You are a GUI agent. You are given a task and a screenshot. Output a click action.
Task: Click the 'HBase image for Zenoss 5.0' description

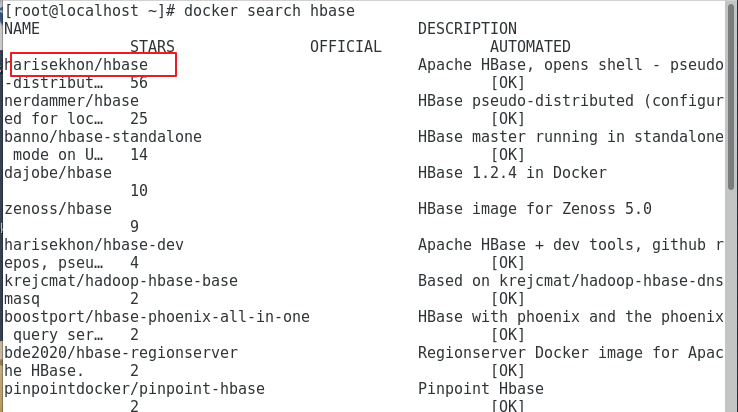pyautogui.click(x=534, y=209)
